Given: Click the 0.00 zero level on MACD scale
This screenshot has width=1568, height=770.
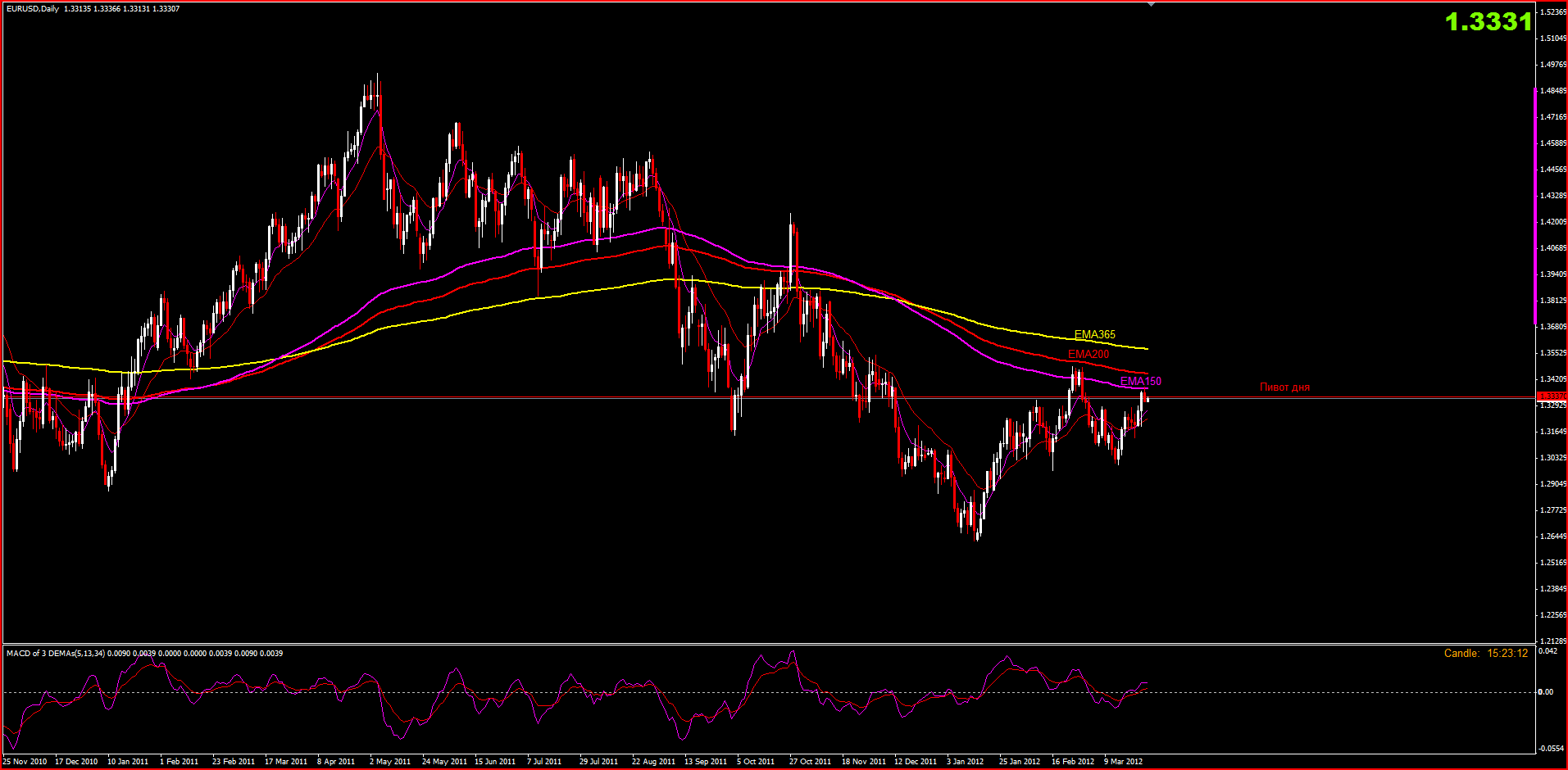Looking at the screenshot, I should coord(1545,692).
